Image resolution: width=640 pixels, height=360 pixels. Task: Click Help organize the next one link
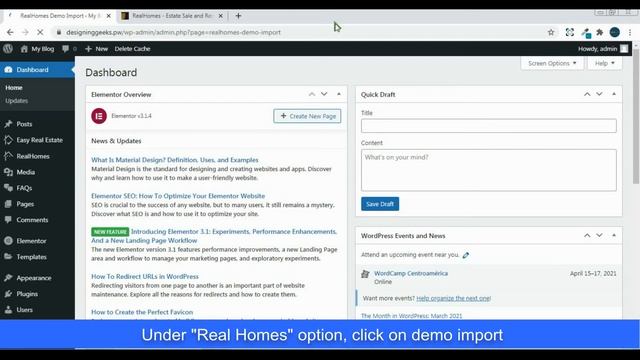(x=453, y=298)
